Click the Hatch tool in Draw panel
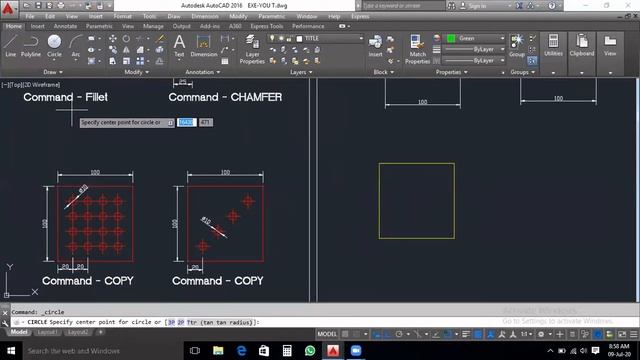640x360 pixels. click(91, 61)
